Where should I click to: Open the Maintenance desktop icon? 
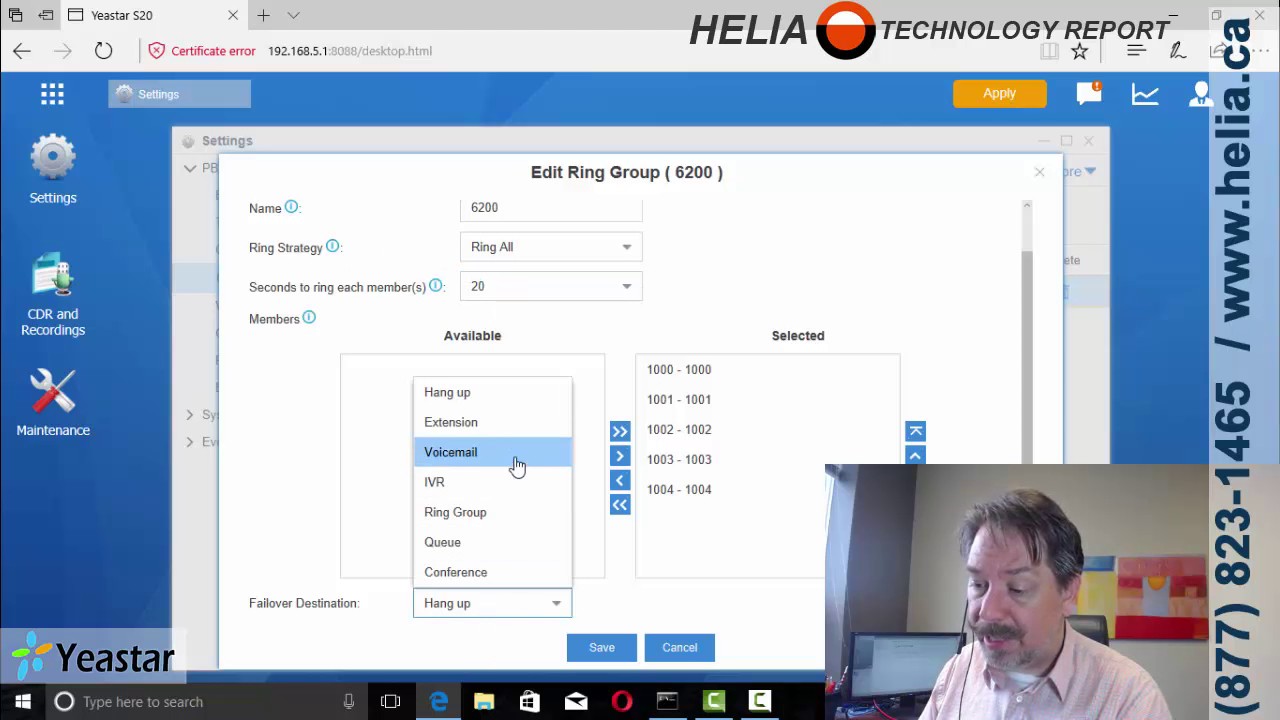53,403
